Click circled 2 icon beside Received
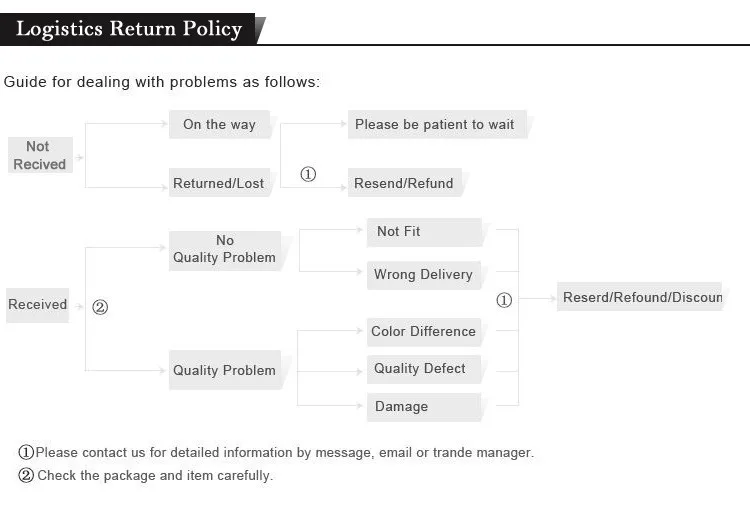 tap(100, 307)
